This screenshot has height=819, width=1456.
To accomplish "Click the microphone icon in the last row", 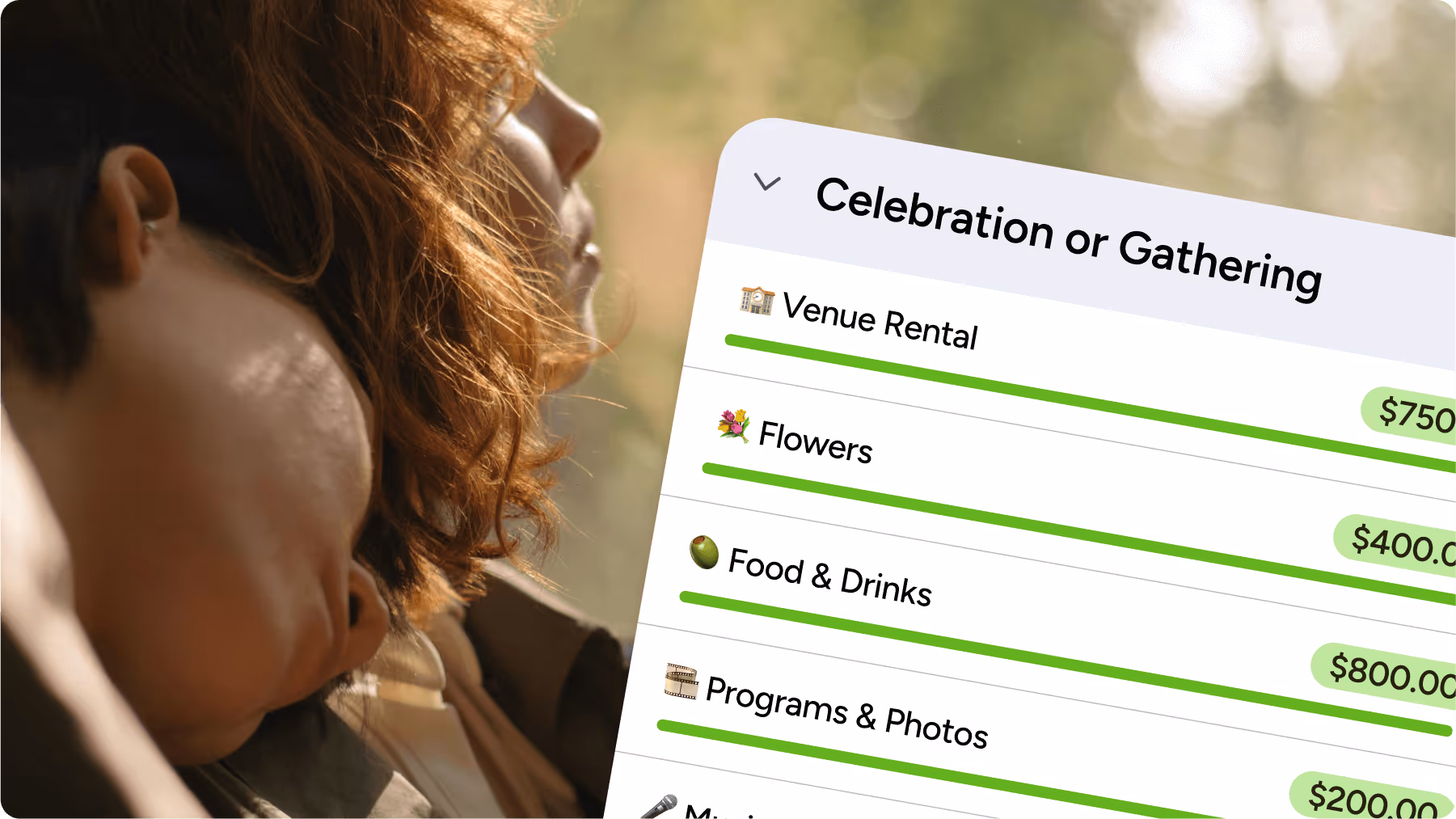I will [659, 807].
